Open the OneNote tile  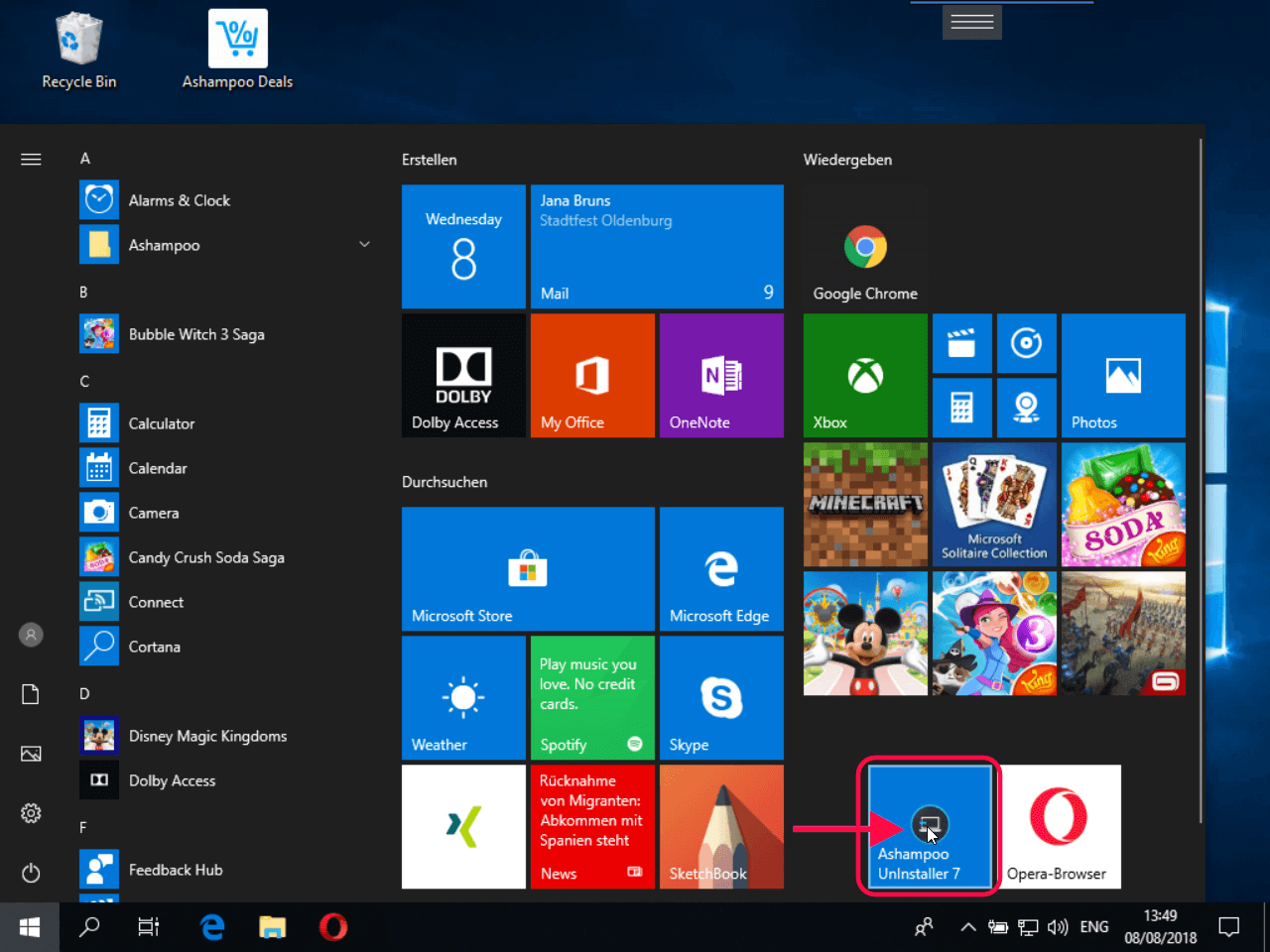(721, 376)
